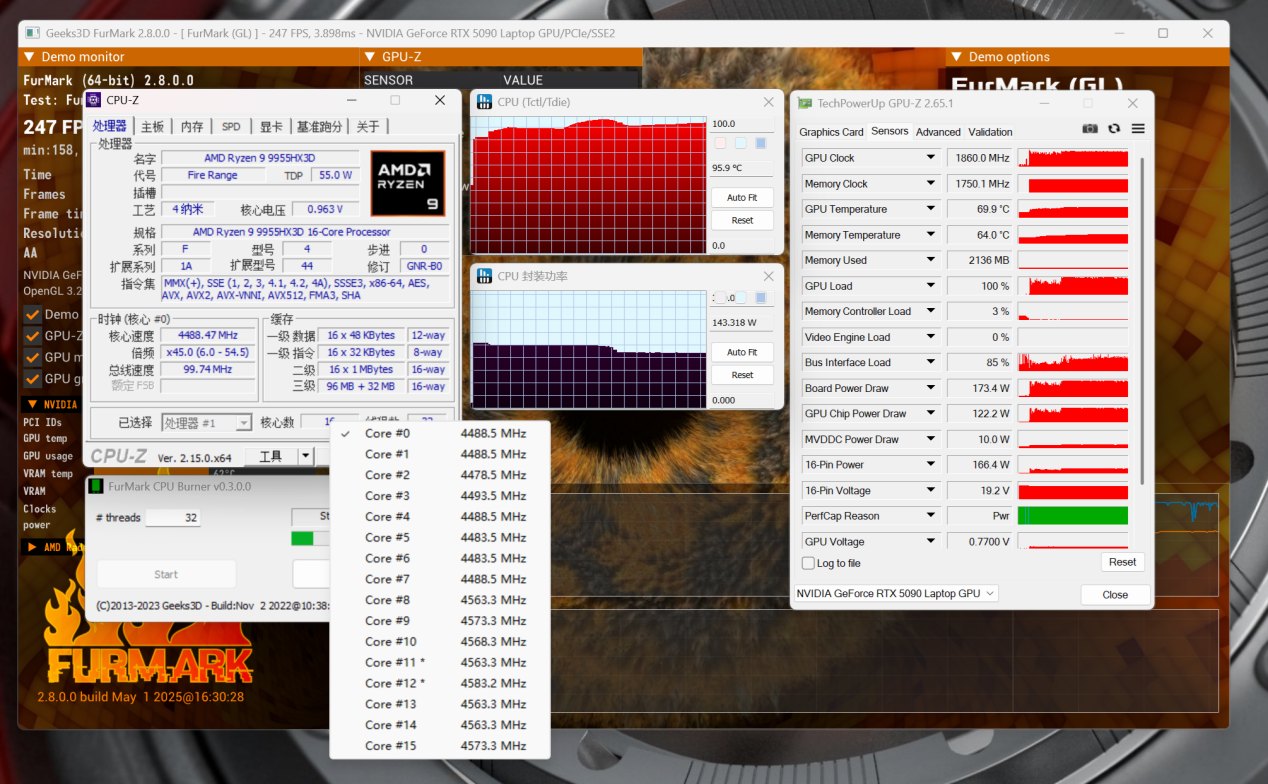Image resolution: width=1268 pixels, height=784 pixels.
Task: Click the GPU-Z refresh icon
Action: pos(1114,129)
